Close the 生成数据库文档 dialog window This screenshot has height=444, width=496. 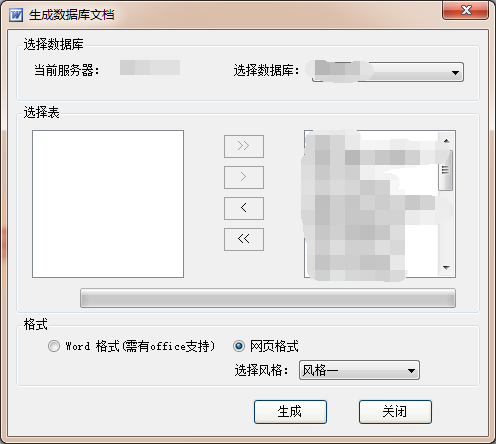pos(466,10)
